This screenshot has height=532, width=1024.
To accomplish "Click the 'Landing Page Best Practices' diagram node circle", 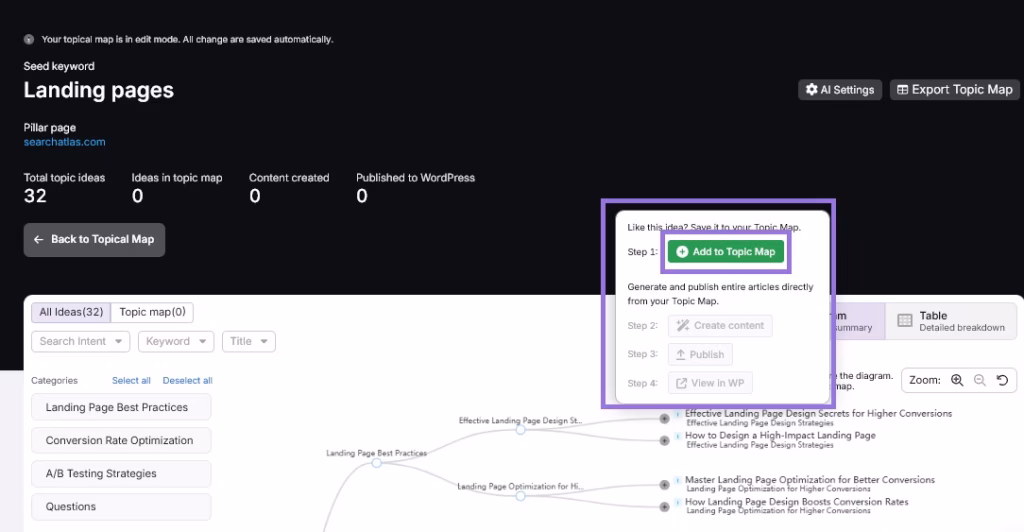I will (376, 463).
